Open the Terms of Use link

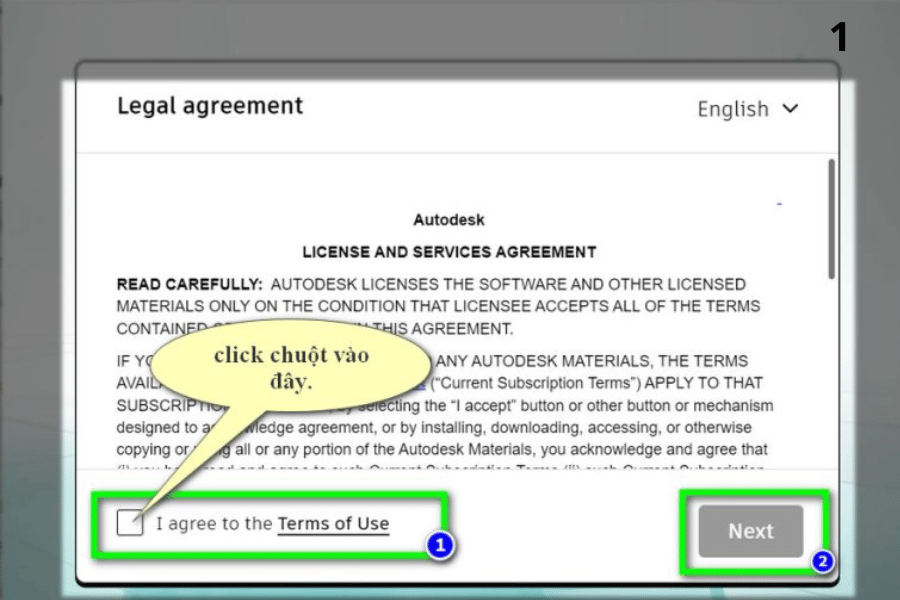[x=333, y=523]
